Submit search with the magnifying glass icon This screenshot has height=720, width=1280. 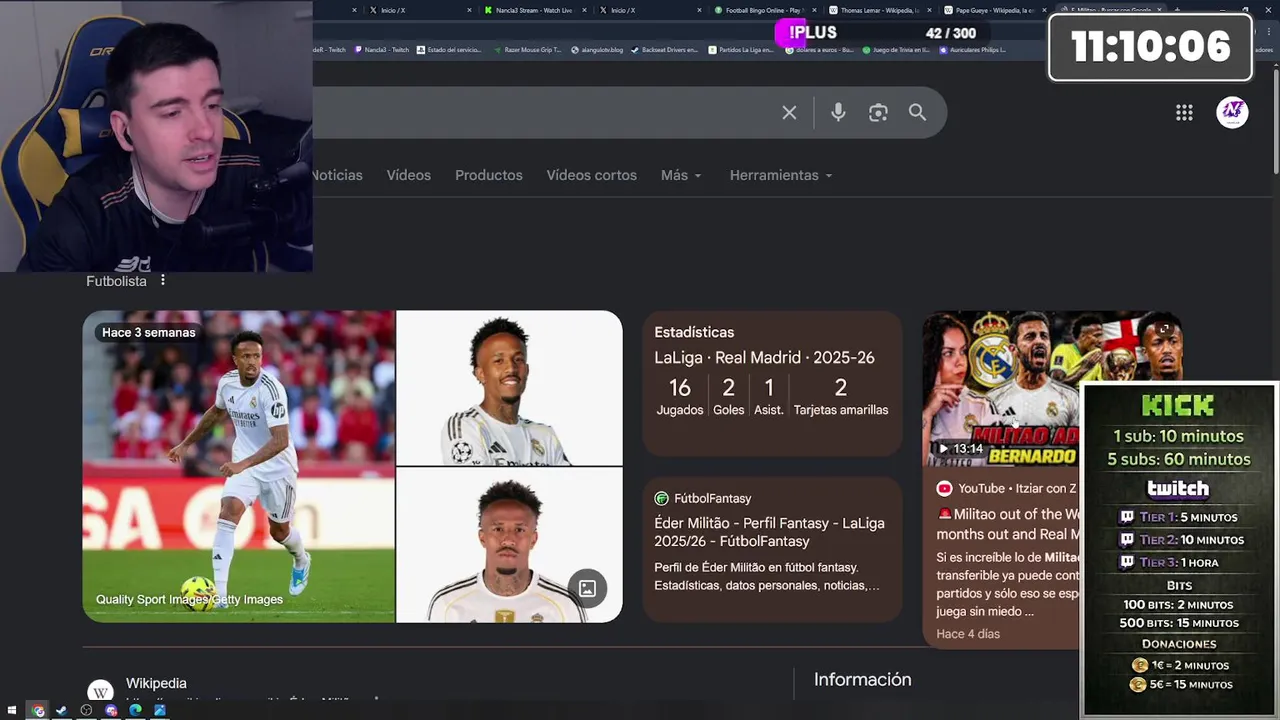917,113
